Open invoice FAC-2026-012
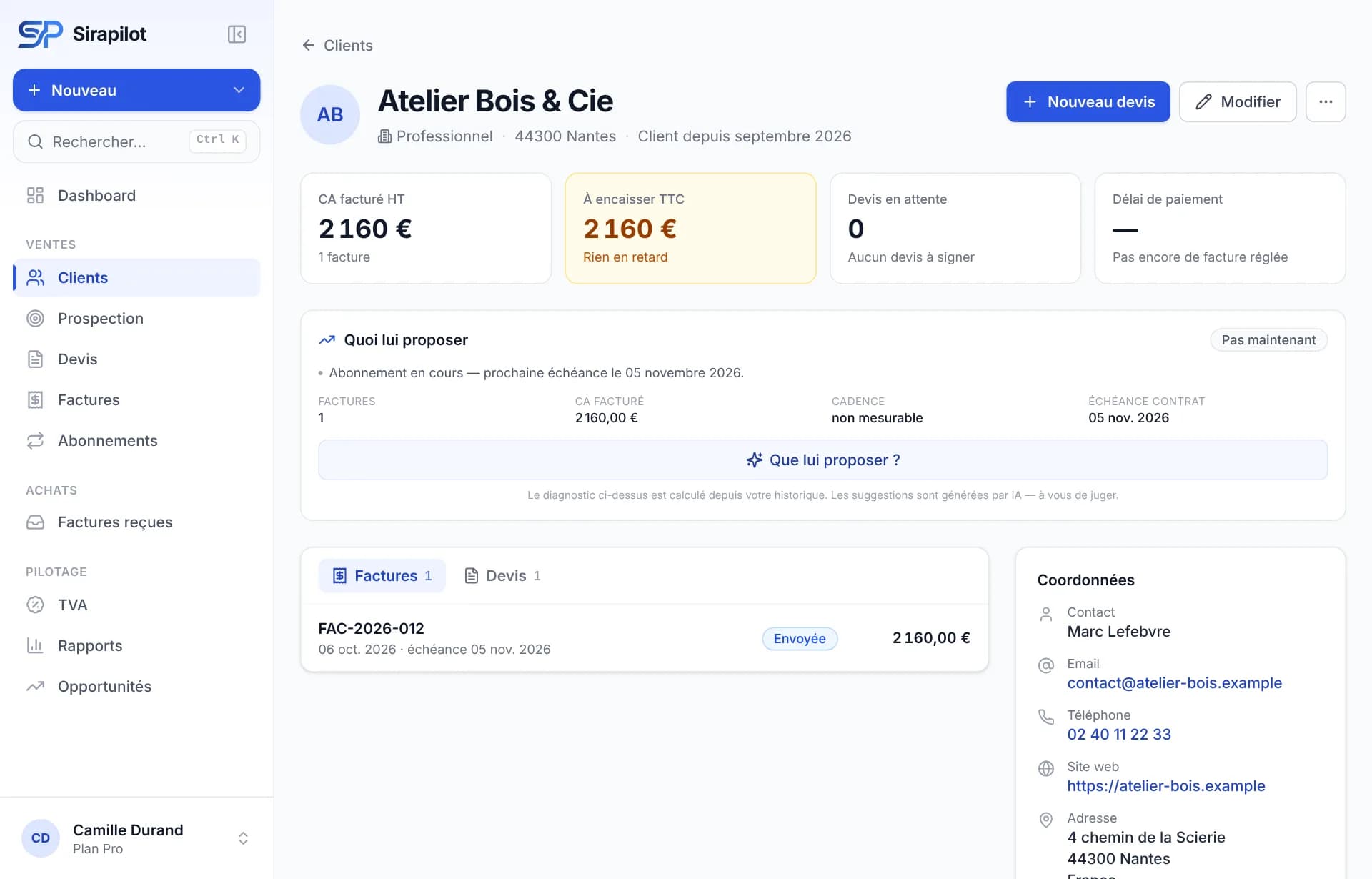 645,637
